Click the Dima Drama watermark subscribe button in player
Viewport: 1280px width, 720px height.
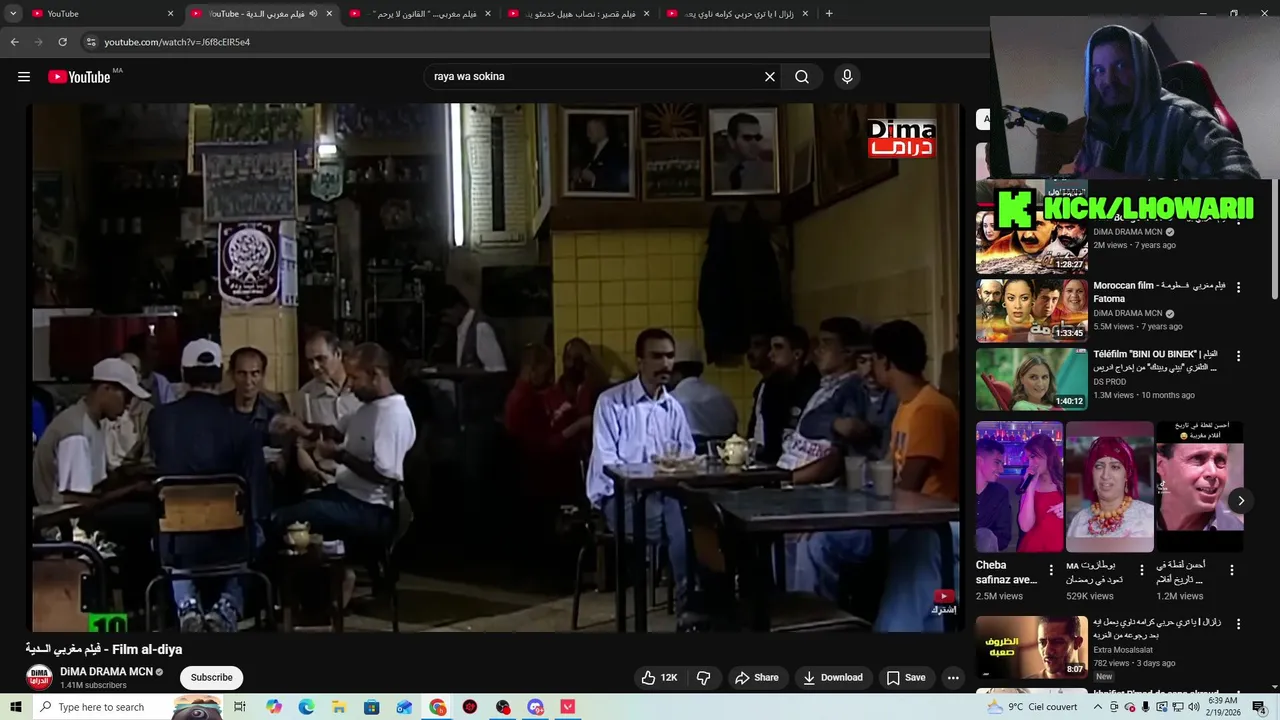tap(943, 602)
